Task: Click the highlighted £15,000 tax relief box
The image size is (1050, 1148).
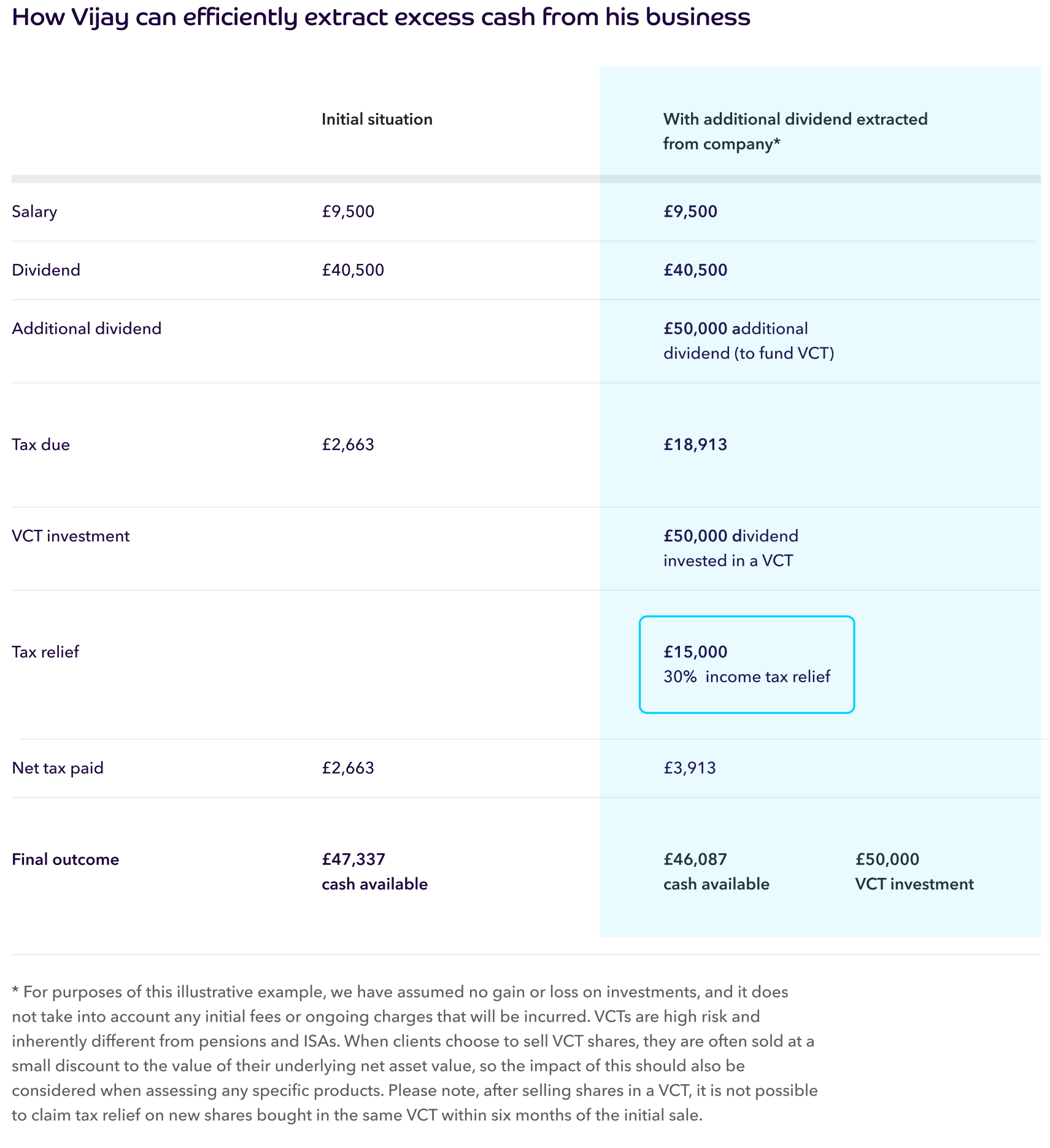Action: pyautogui.click(x=747, y=664)
